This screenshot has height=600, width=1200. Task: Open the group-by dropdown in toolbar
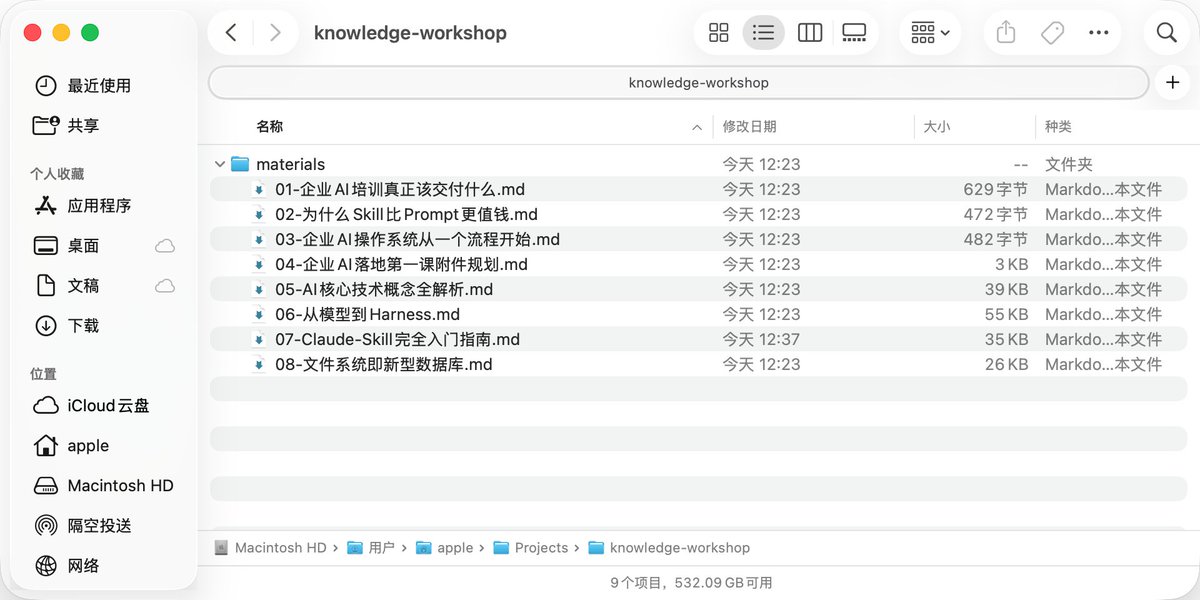pyautogui.click(x=930, y=33)
